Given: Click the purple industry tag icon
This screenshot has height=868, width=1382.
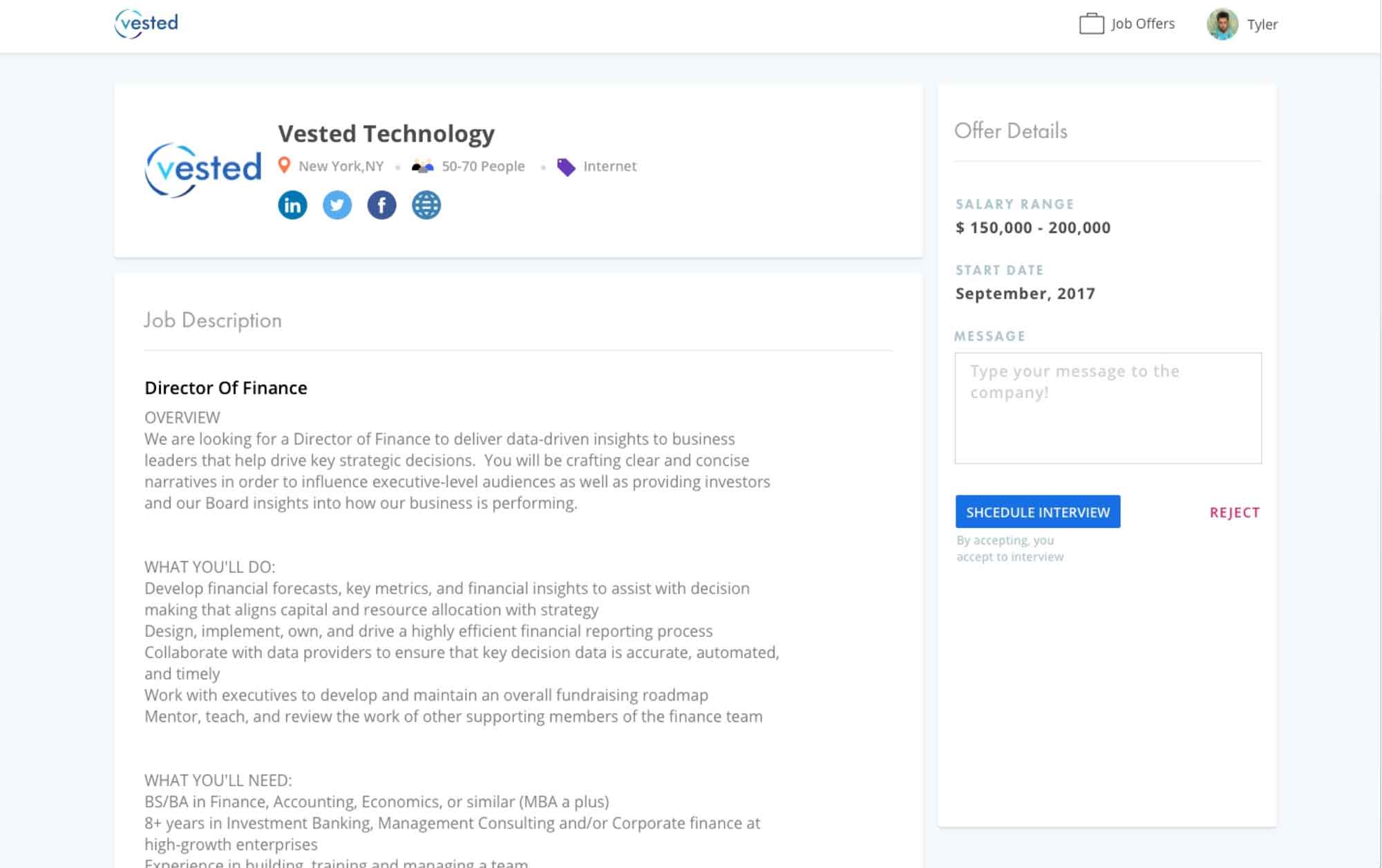Looking at the screenshot, I should click(x=566, y=167).
